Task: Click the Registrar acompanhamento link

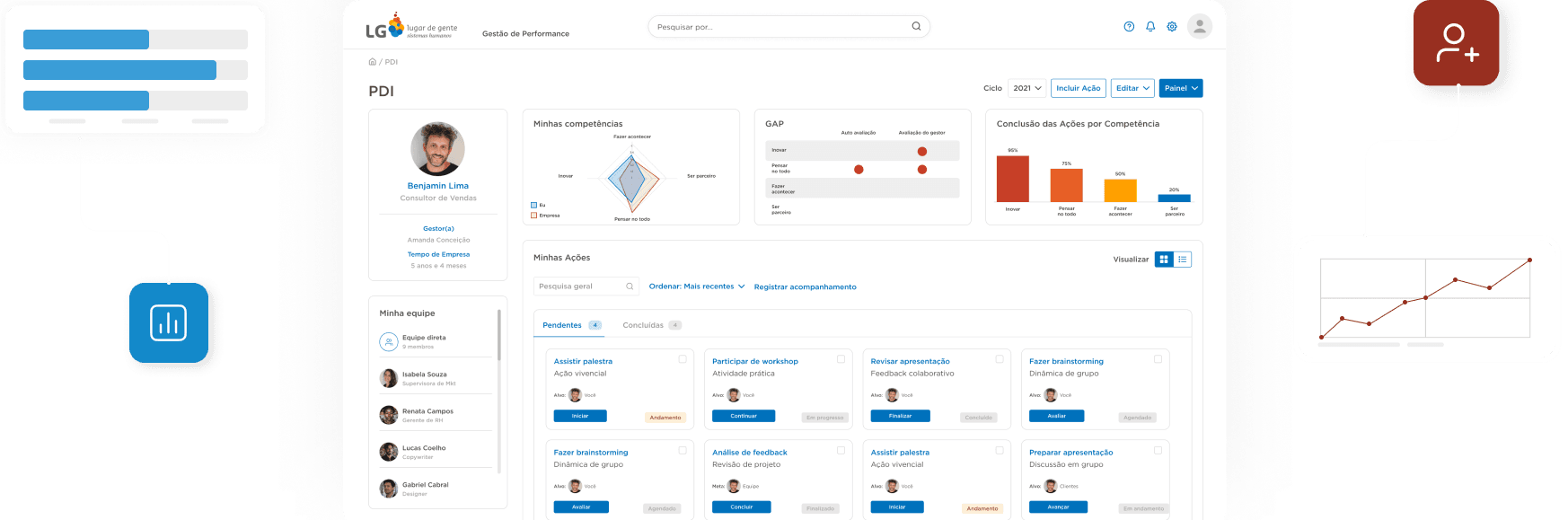Action: coord(805,287)
